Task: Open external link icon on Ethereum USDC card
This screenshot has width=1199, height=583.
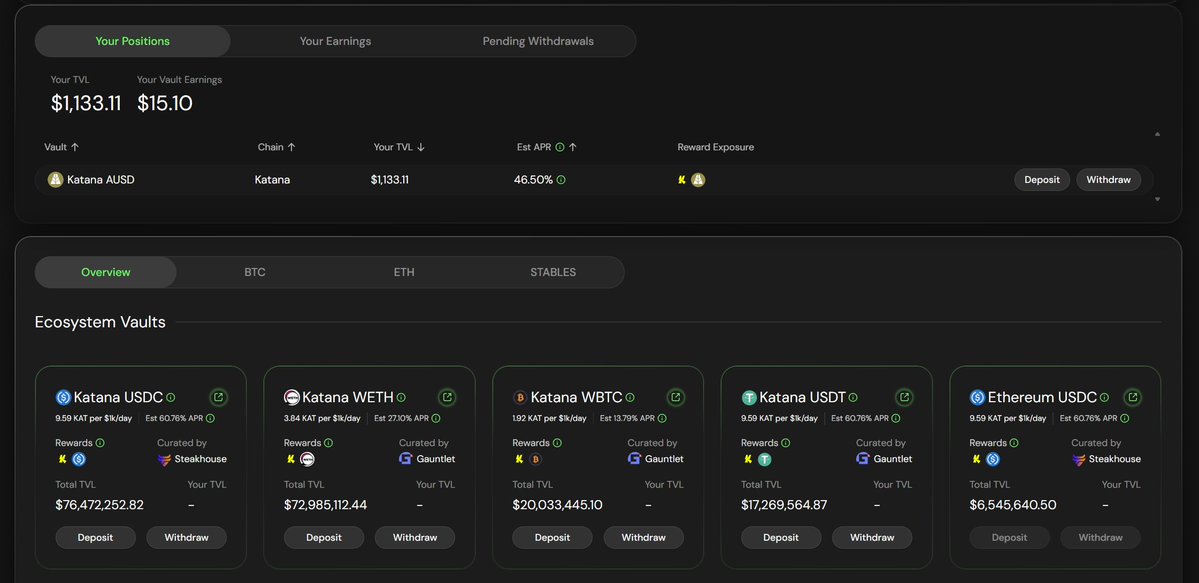Action: (1133, 397)
